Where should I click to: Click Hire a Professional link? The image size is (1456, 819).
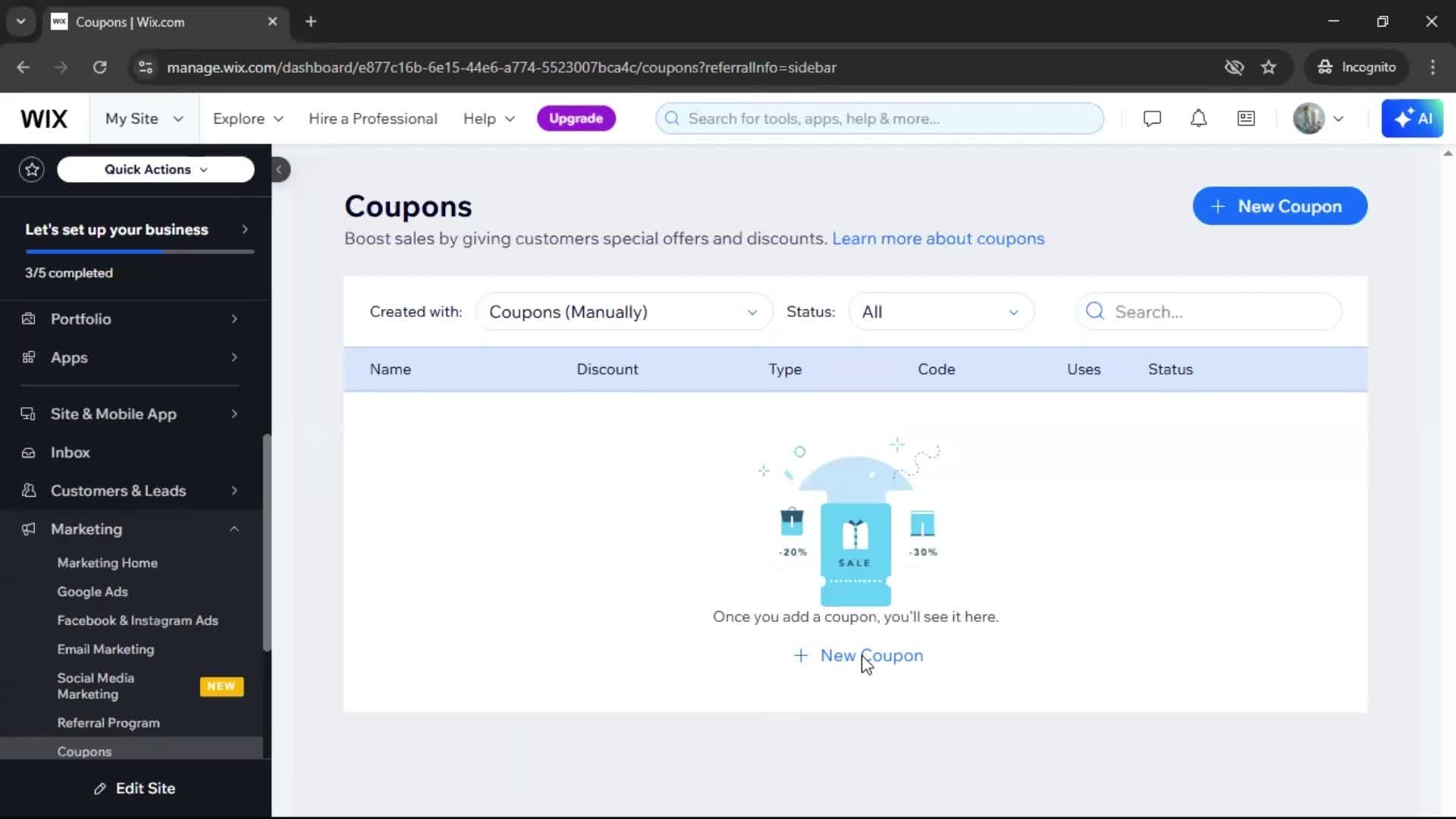373,119
